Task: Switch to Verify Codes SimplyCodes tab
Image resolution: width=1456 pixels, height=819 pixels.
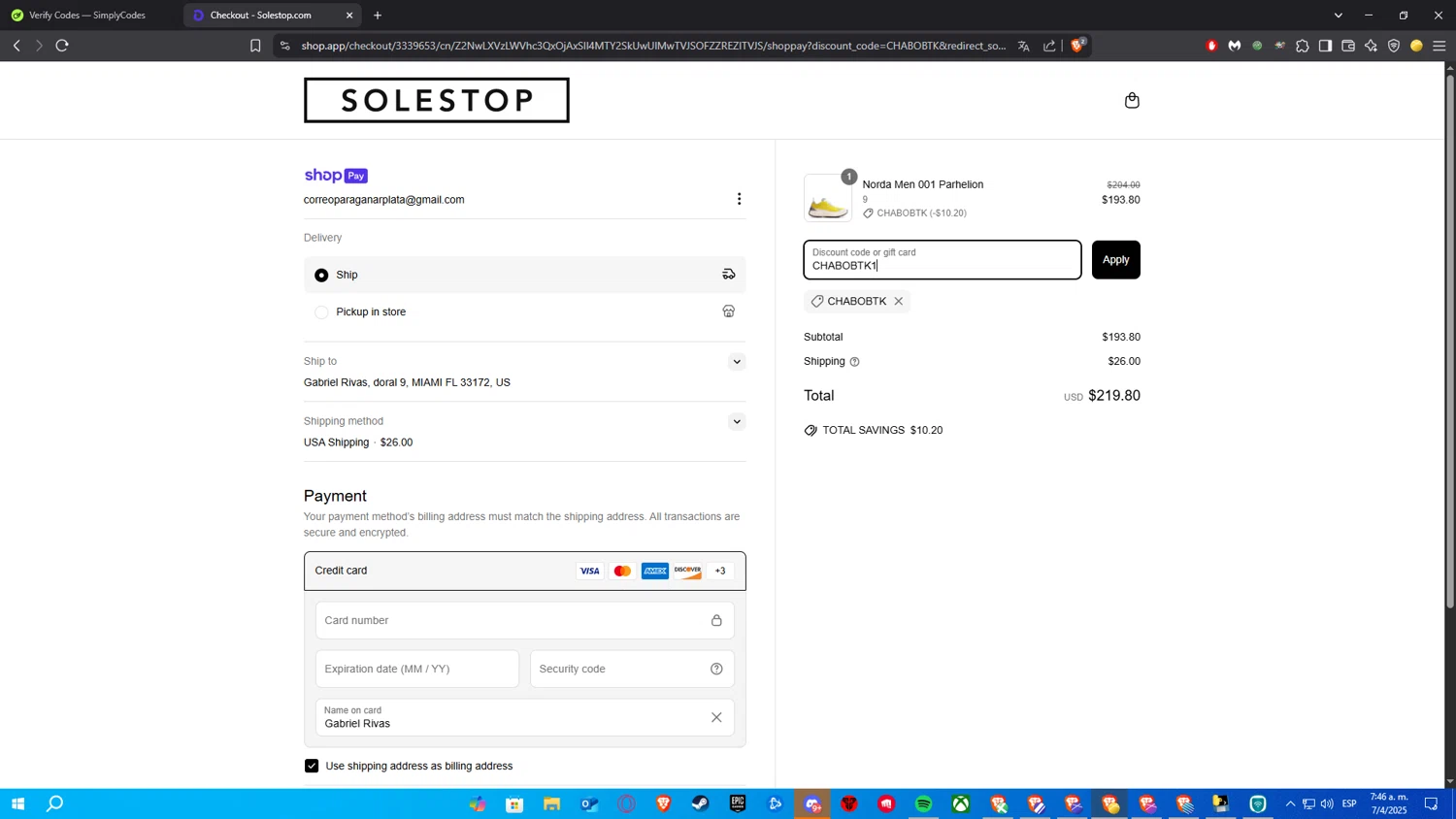Action: point(89,15)
